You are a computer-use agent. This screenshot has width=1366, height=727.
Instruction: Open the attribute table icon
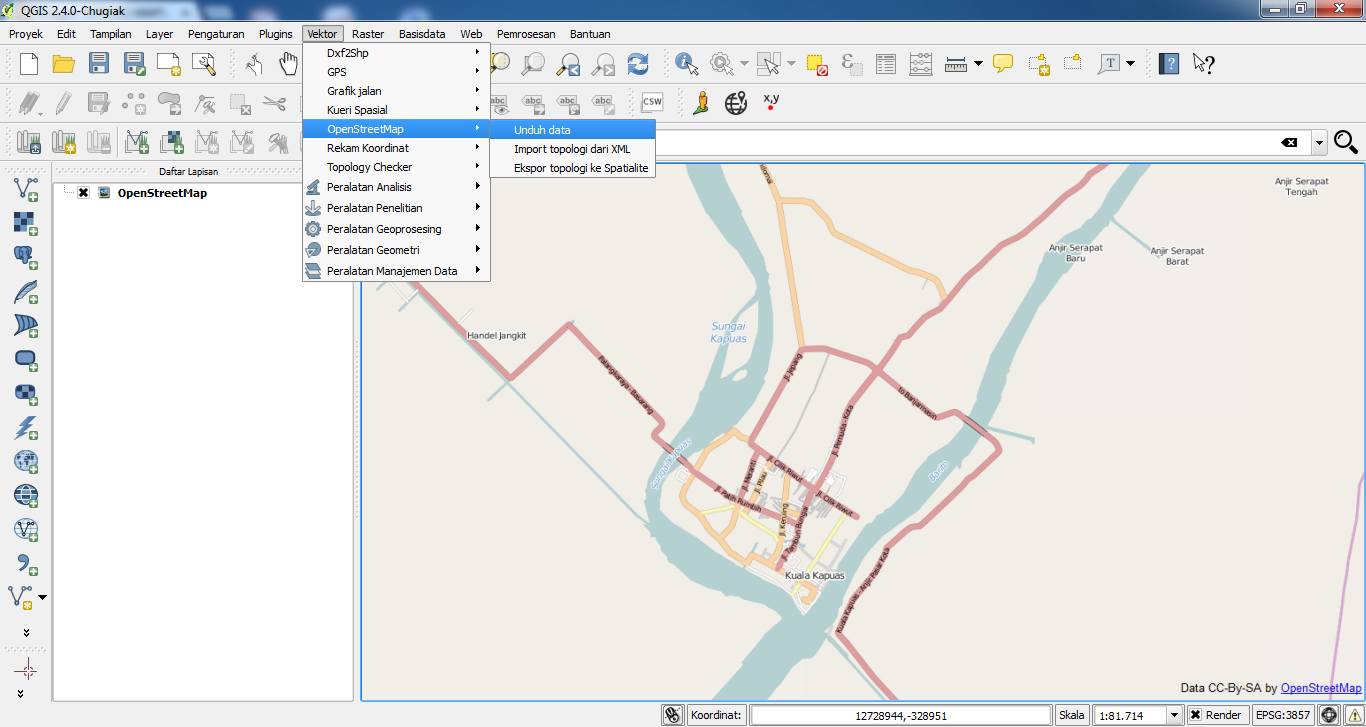tap(885, 63)
